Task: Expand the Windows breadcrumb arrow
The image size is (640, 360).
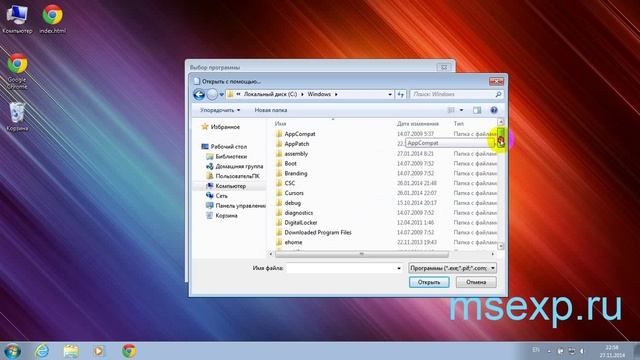Action: [x=336, y=94]
